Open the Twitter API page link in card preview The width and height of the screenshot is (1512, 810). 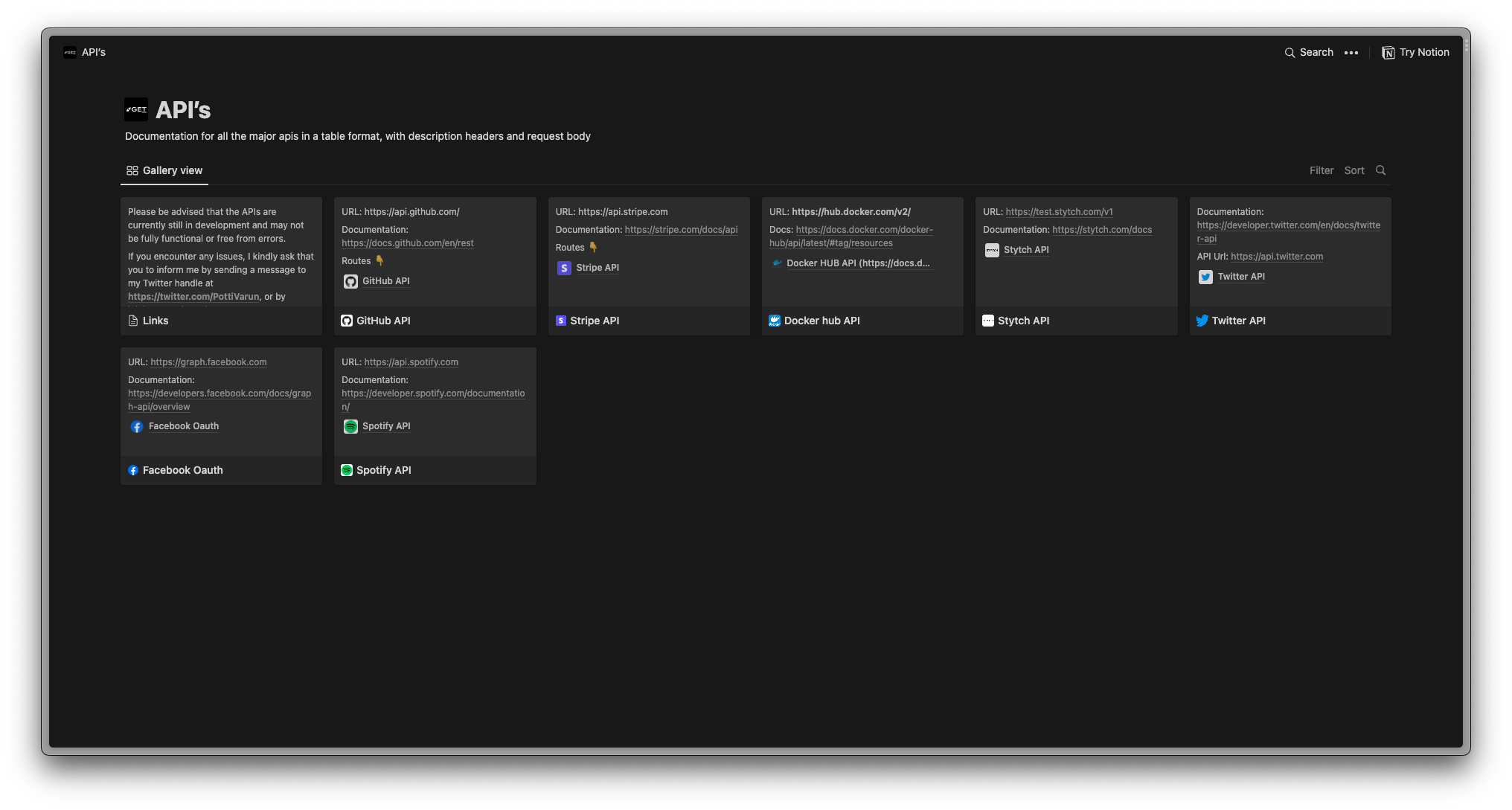coord(1240,277)
